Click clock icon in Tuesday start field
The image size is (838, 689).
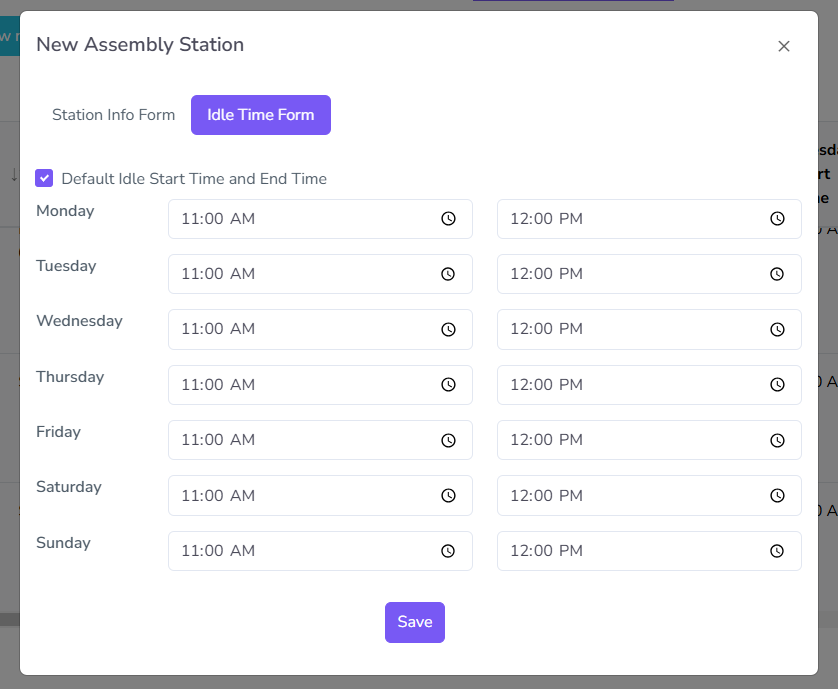coord(449,274)
